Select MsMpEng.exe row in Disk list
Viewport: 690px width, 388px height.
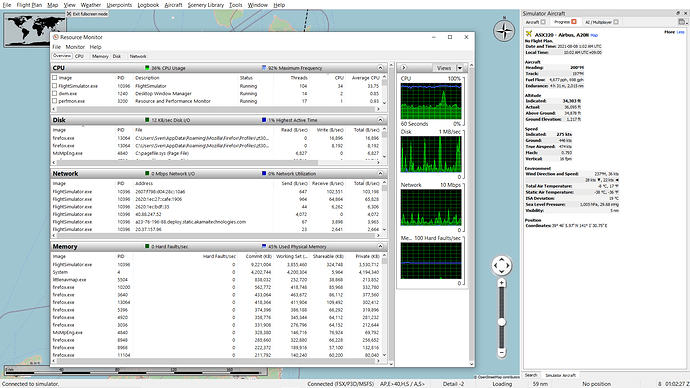(216, 153)
